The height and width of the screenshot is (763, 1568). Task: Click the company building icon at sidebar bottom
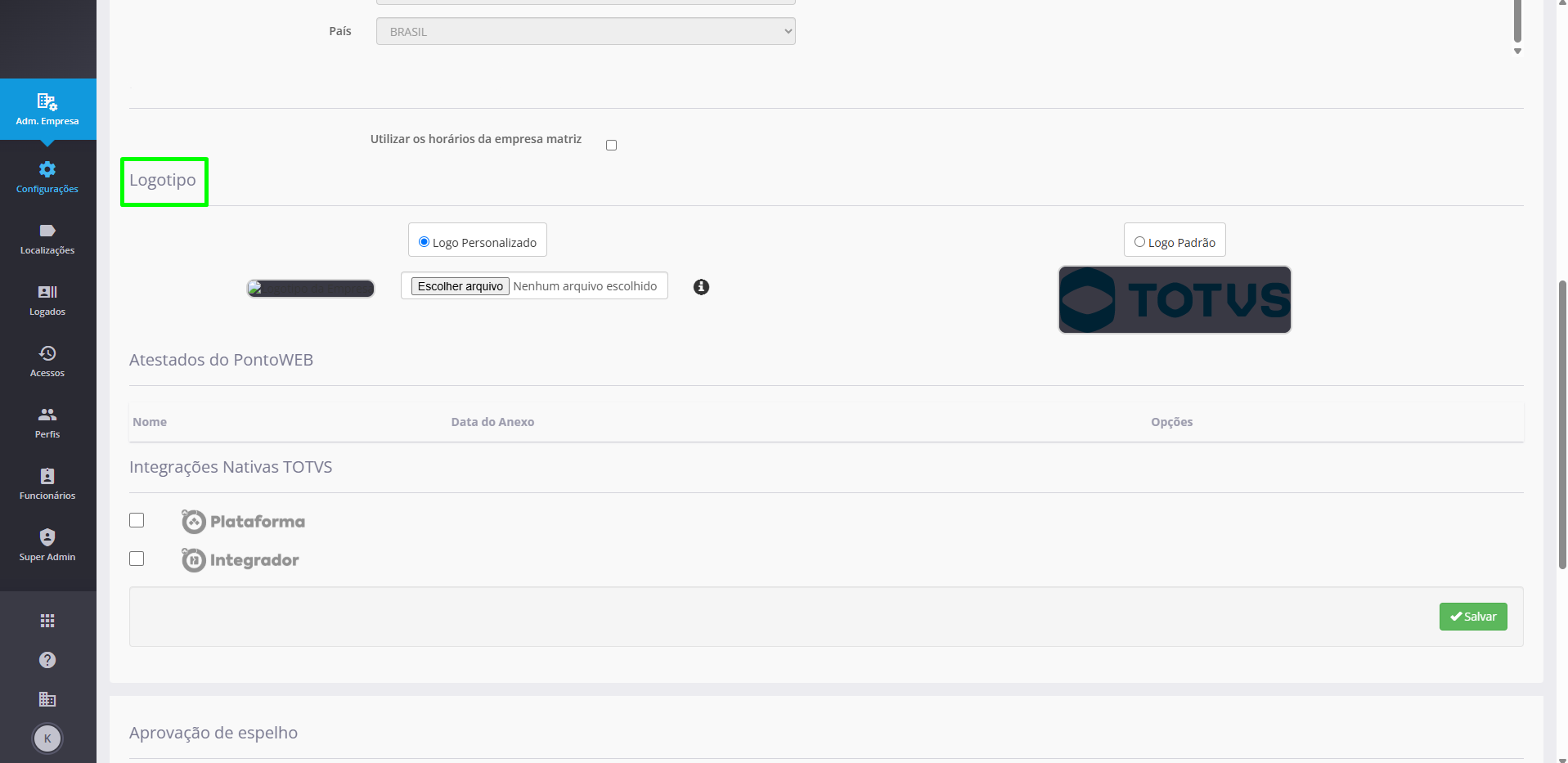[47, 699]
